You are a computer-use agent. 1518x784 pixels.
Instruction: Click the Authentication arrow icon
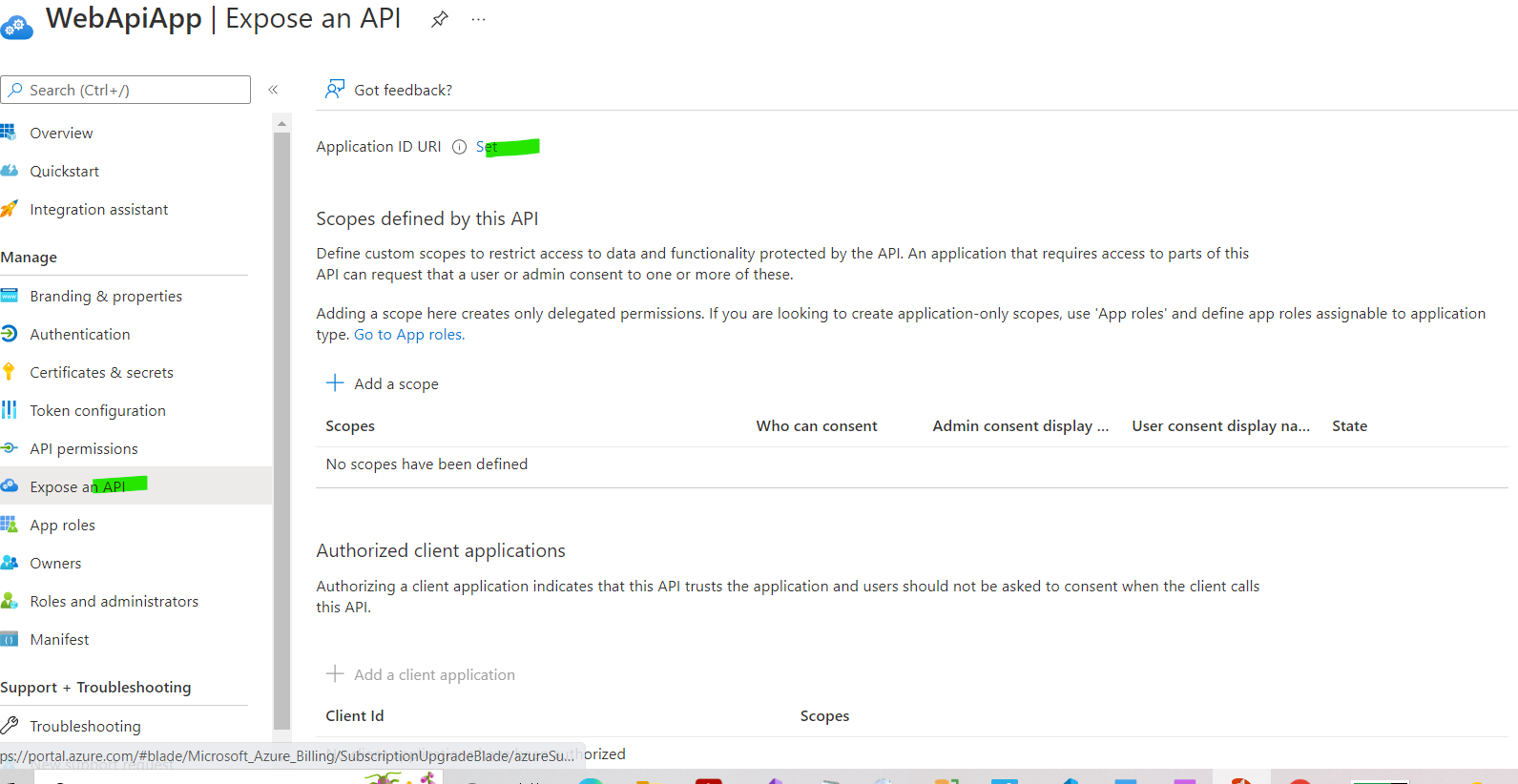coord(9,334)
